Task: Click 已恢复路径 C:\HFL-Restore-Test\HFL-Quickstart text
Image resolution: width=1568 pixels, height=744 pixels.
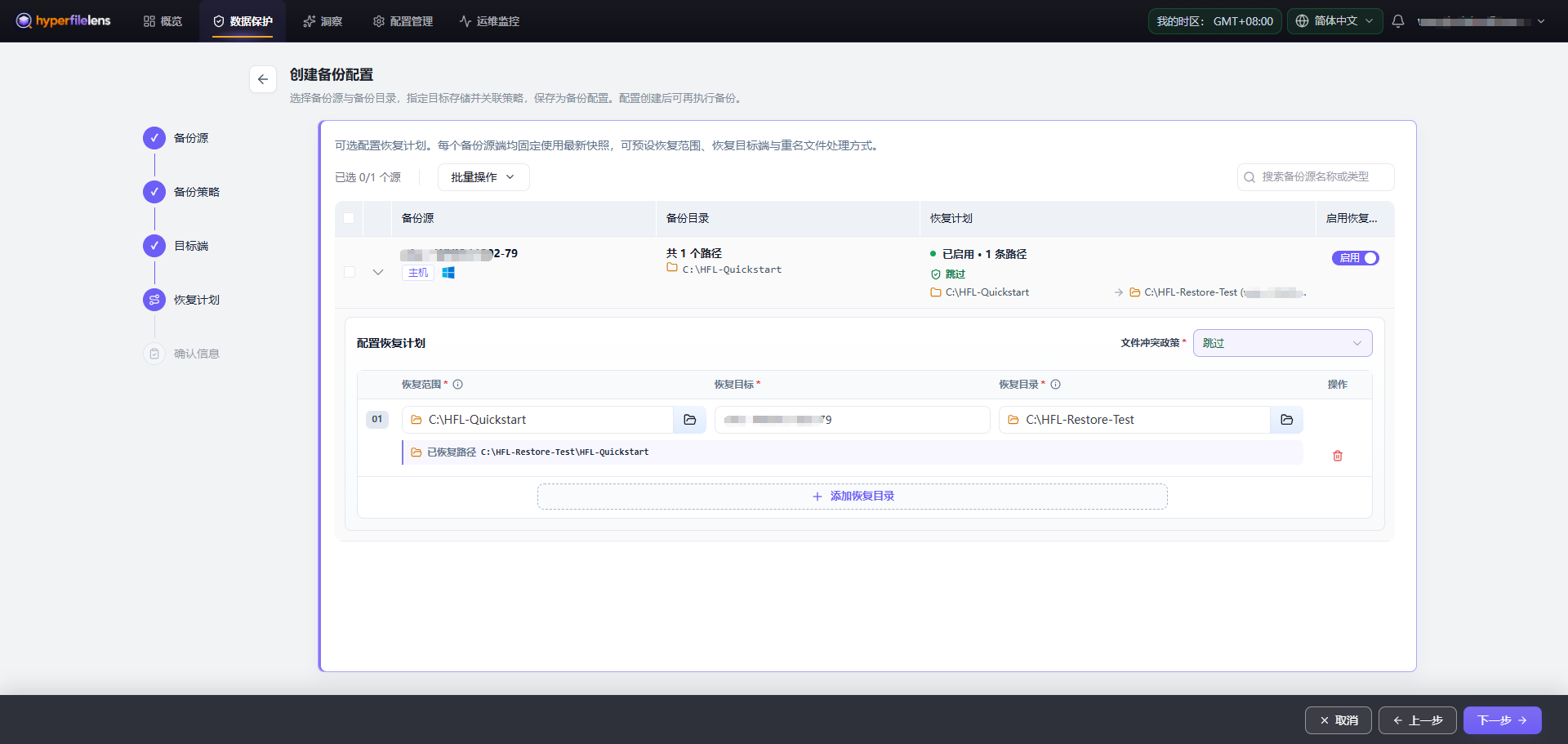Action: click(537, 452)
